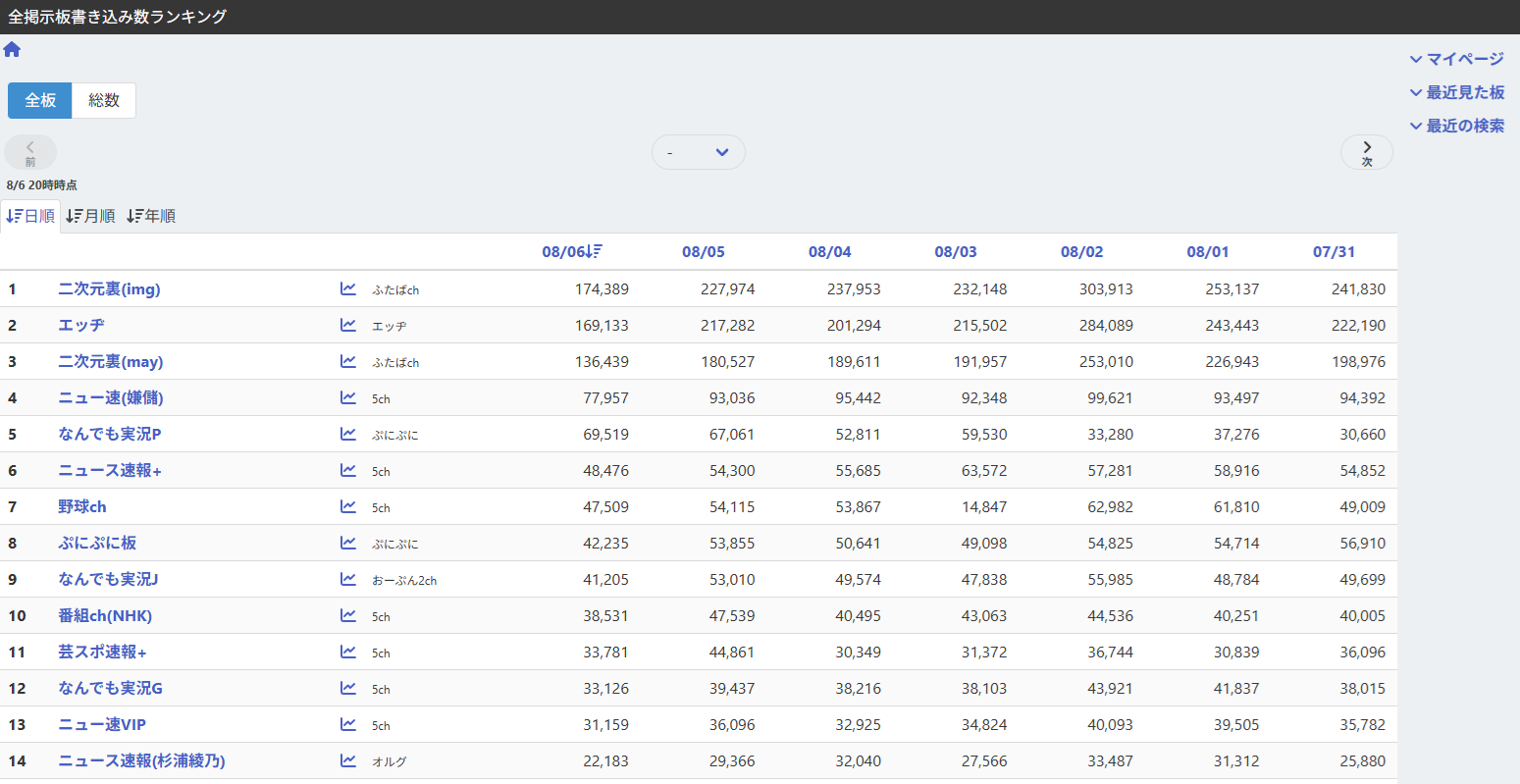Click the 303,913 value cell
This screenshot has height=784, width=1520.
[x=1106, y=289]
